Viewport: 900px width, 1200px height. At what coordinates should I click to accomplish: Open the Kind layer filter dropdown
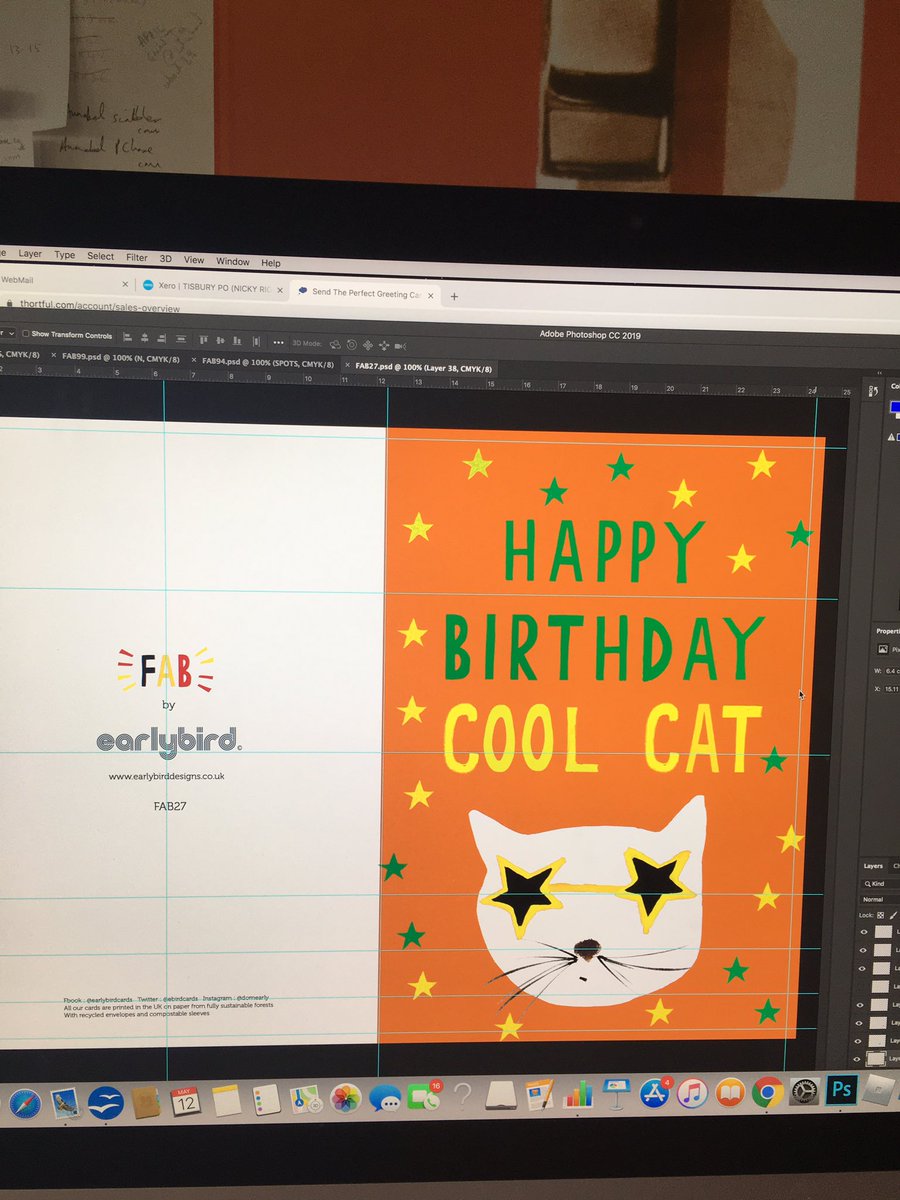[881, 884]
